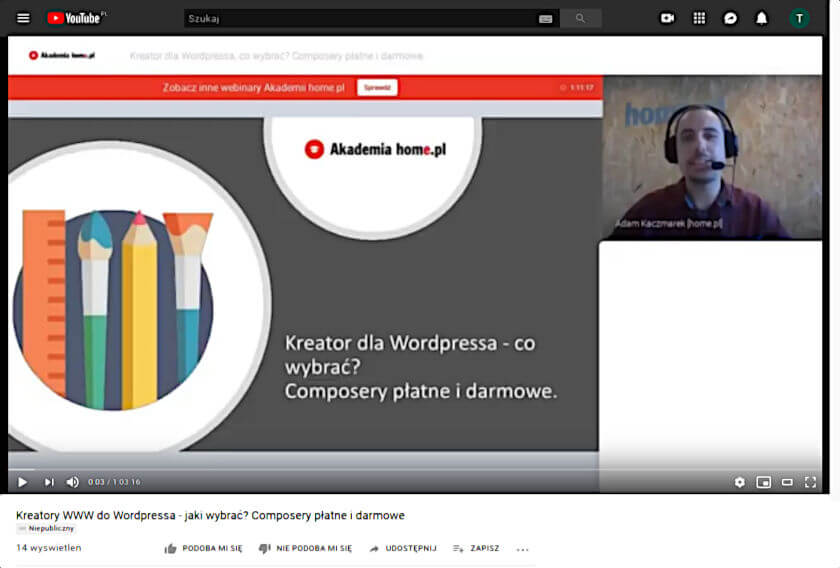This screenshot has width=840, height=568.
Task: Enable the miniplayer mode
Action: click(x=763, y=482)
